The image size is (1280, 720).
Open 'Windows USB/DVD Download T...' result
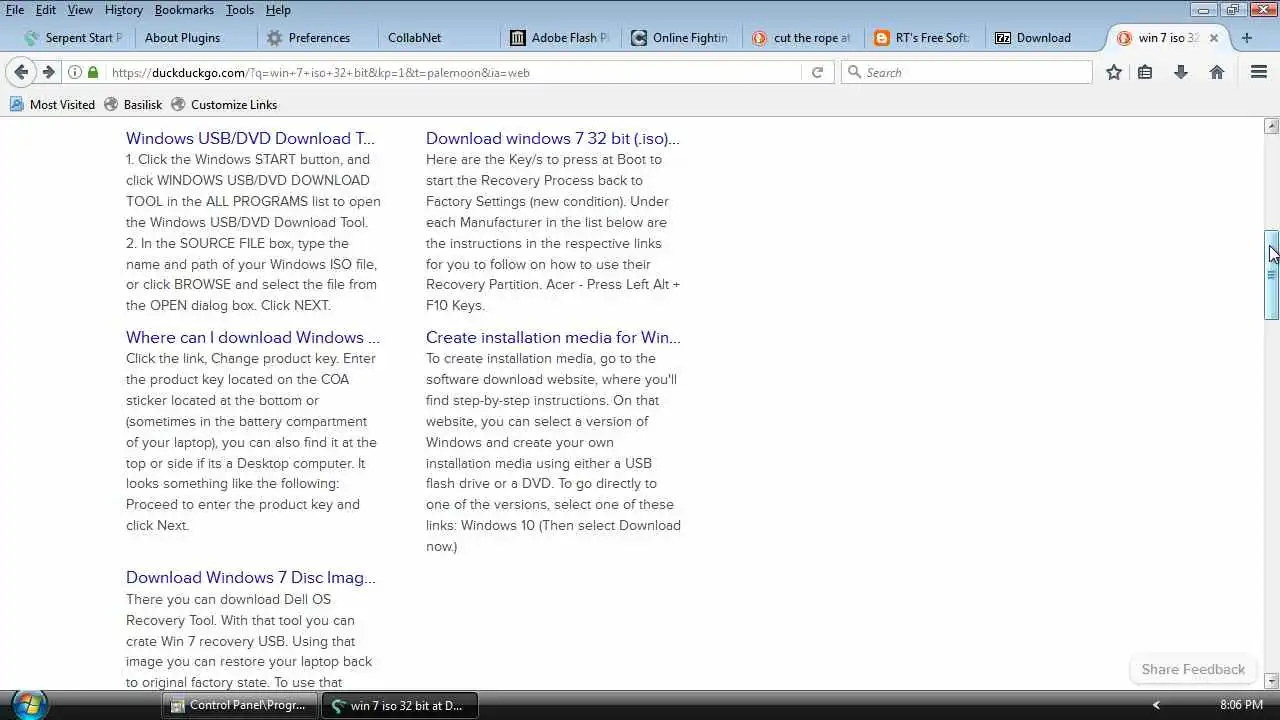pyautogui.click(x=250, y=138)
